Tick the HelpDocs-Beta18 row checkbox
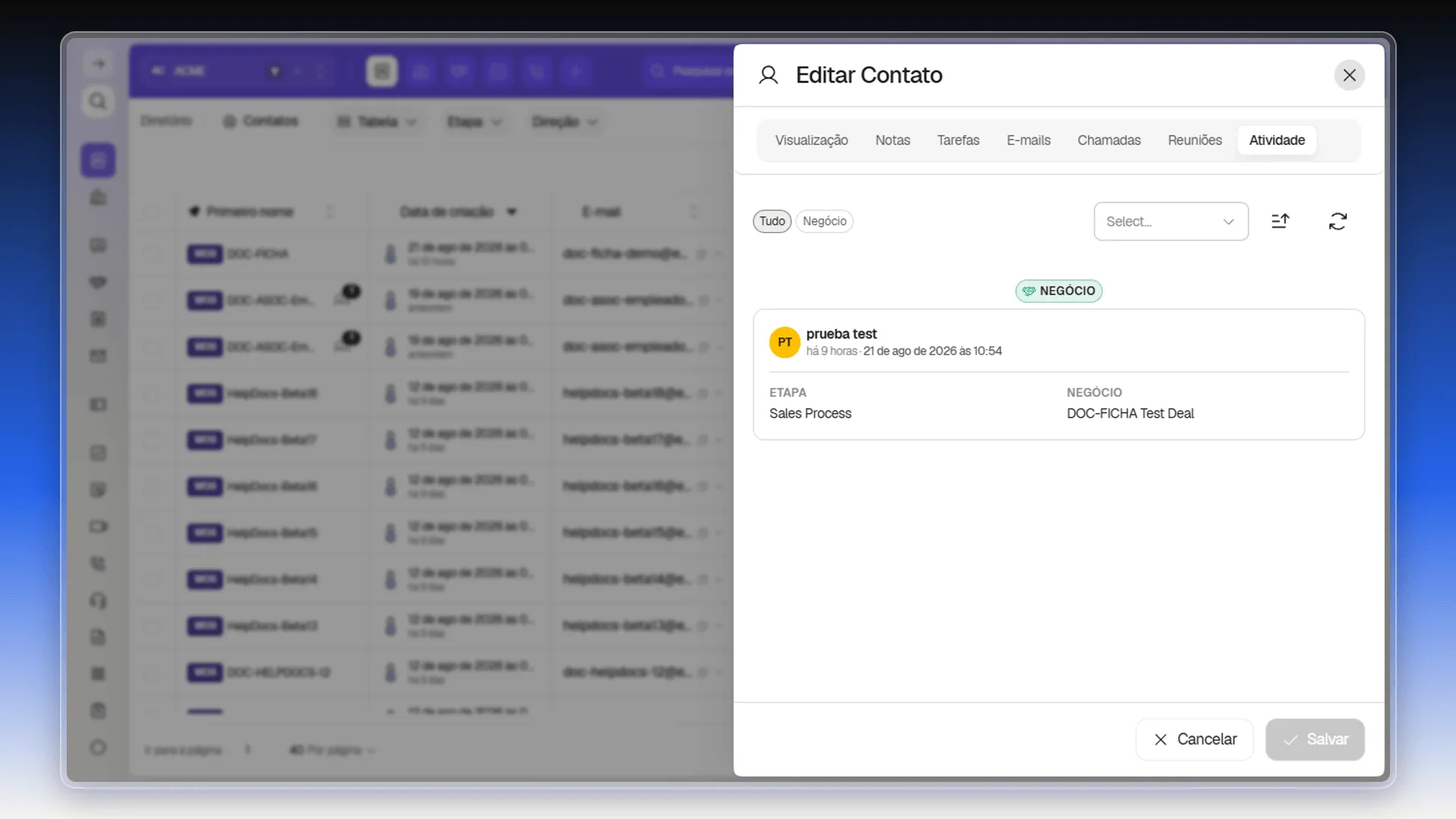This screenshot has height=819, width=1456. (x=152, y=394)
